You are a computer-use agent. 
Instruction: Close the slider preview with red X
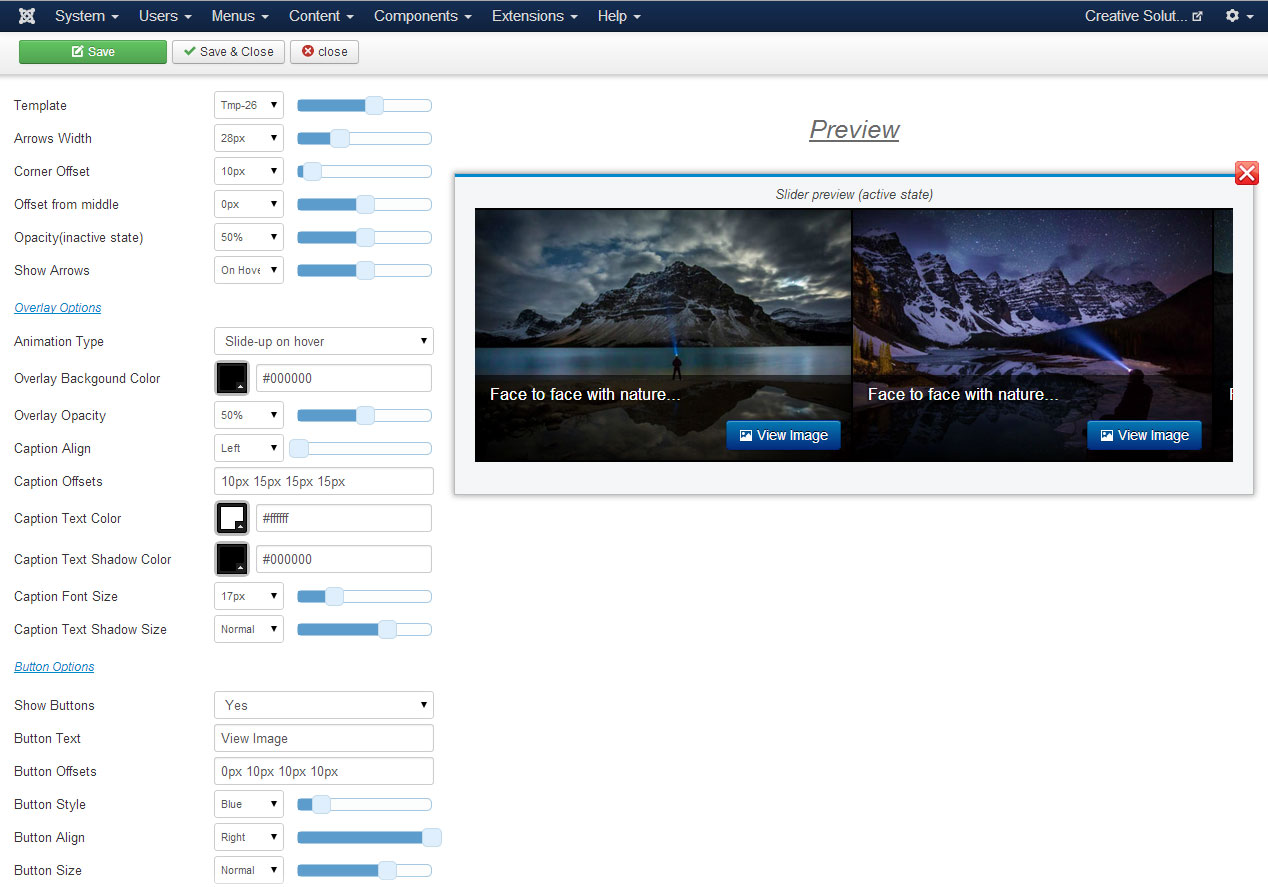(1247, 173)
